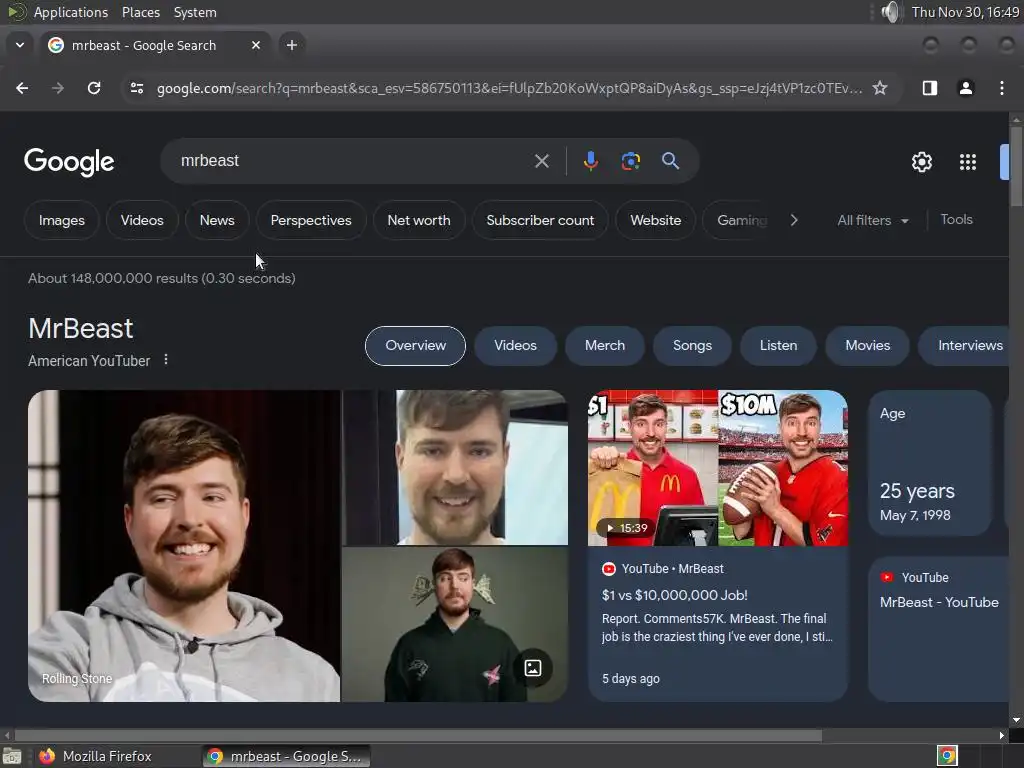Filter results by Images
Image resolution: width=1024 pixels, height=768 pixels.
coord(61,220)
